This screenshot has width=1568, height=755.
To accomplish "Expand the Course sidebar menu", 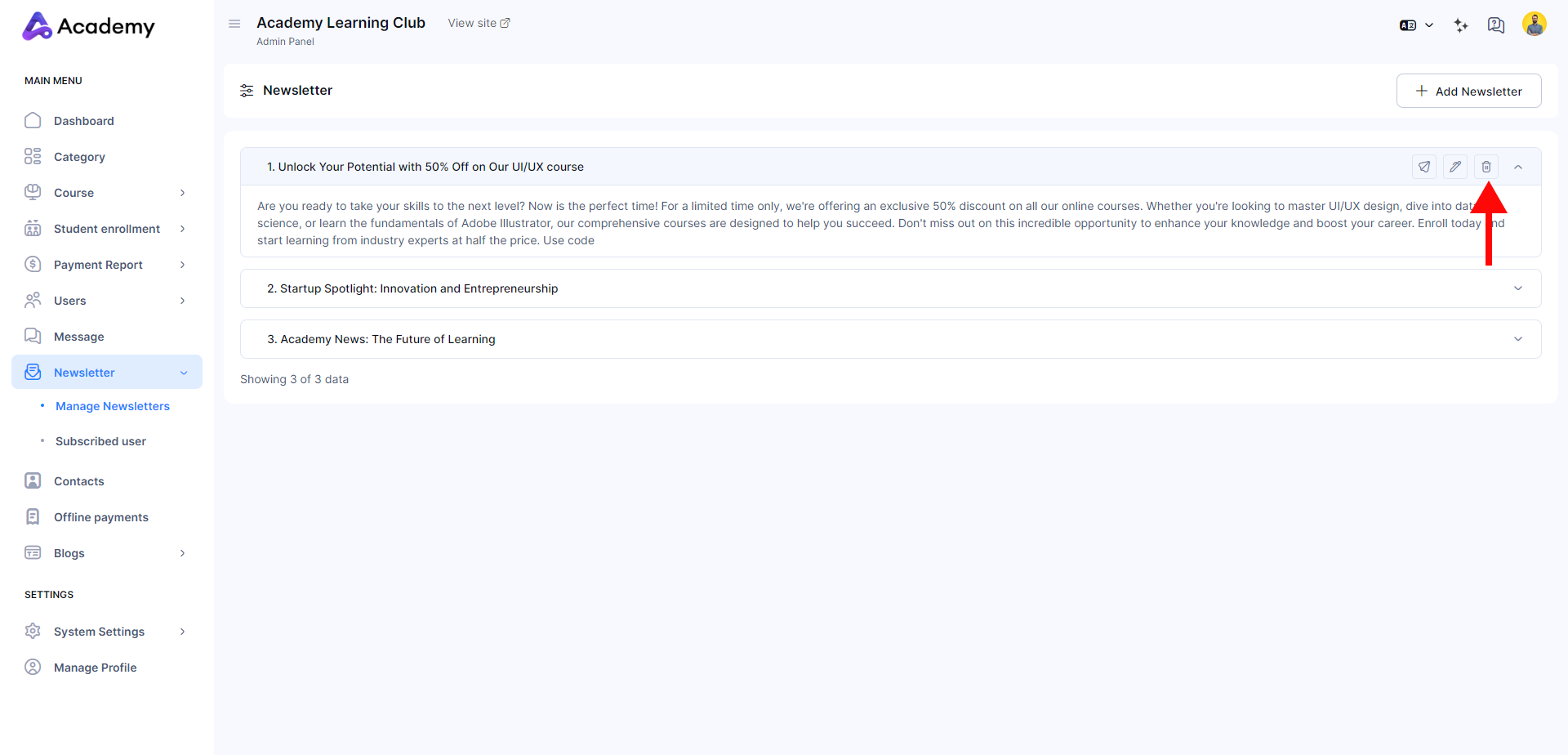I will point(106,193).
